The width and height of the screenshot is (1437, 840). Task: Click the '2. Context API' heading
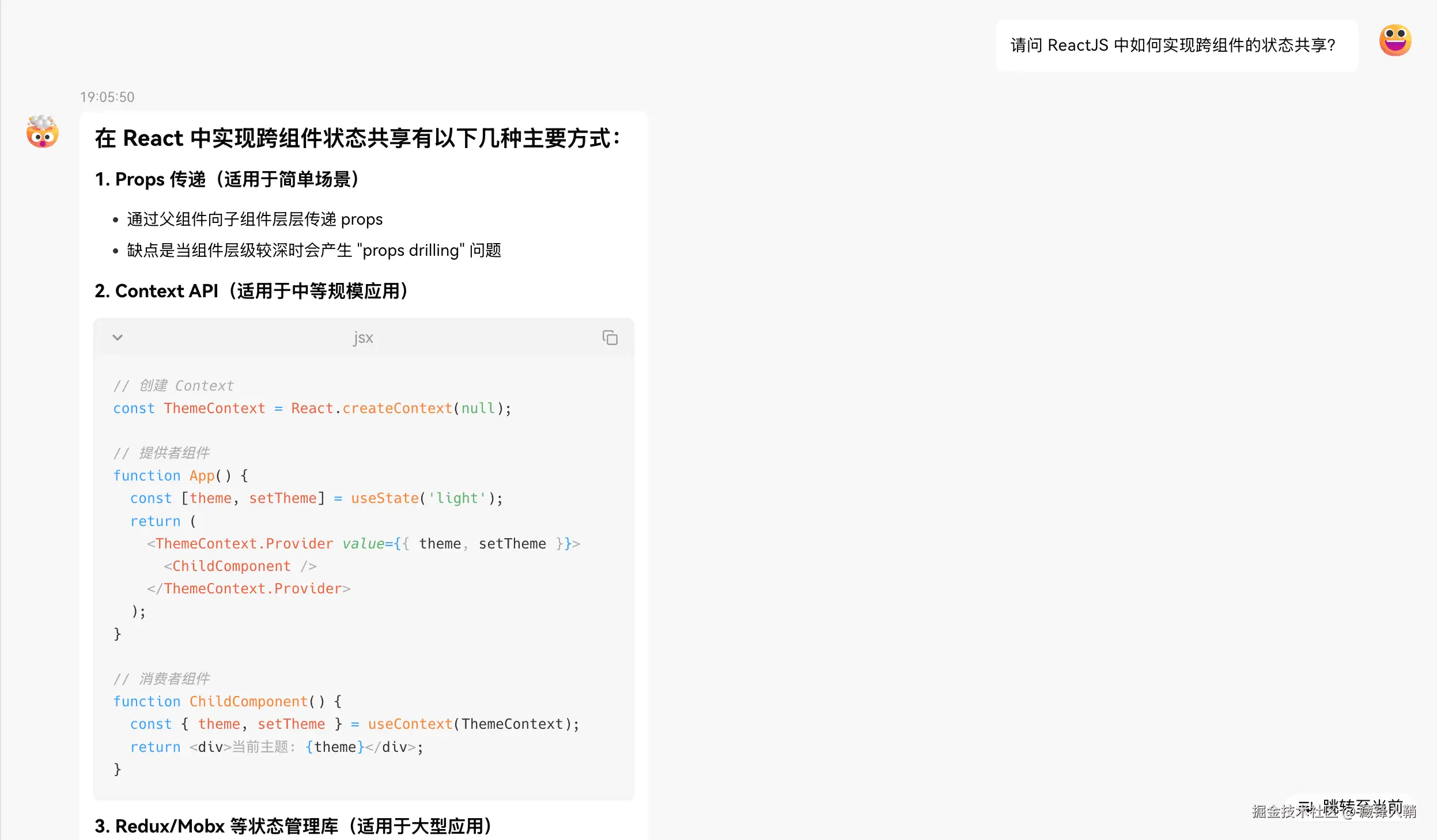click(x=251, y=291)
